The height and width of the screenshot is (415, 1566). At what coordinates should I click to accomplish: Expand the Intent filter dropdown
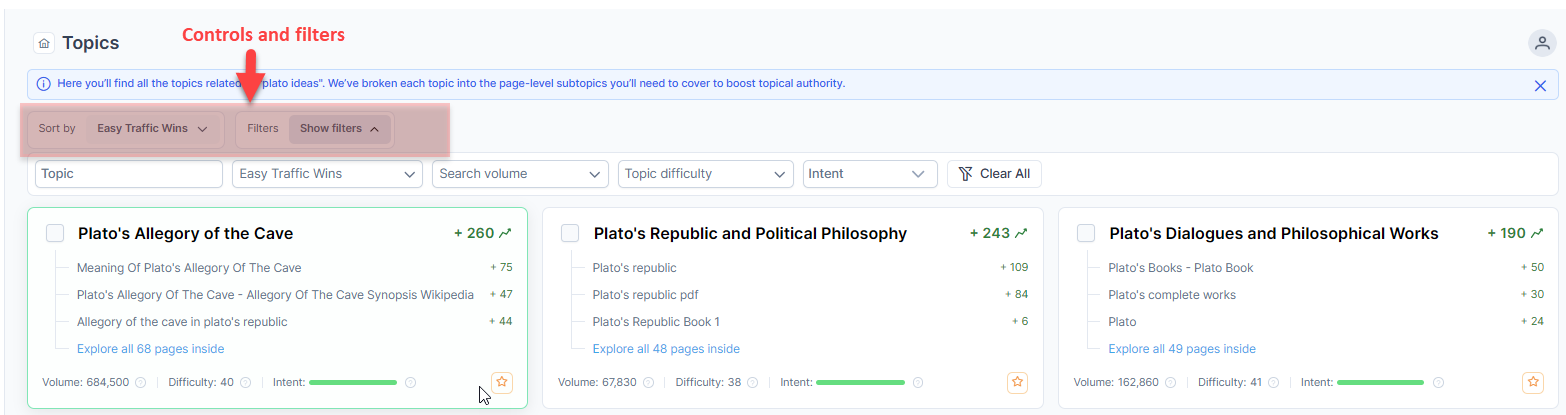[x=870, y=174]
